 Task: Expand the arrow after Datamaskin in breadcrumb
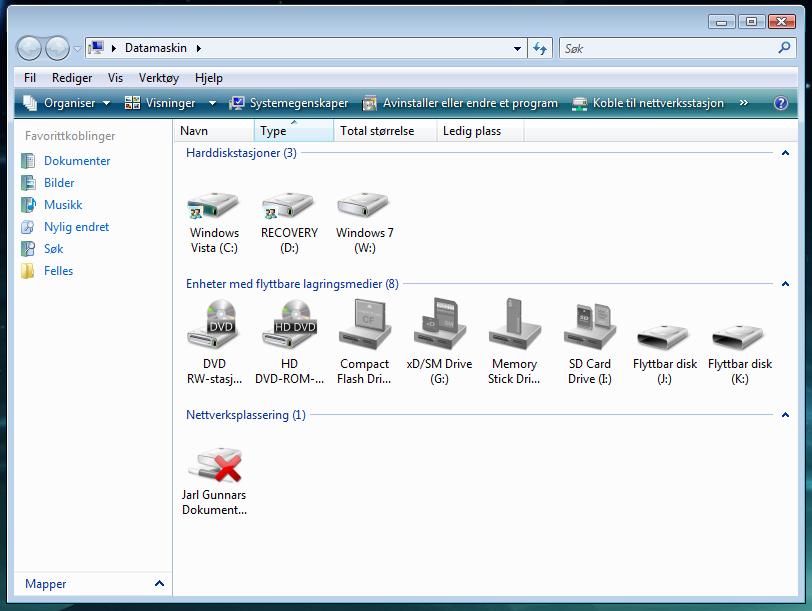point(198,48)
